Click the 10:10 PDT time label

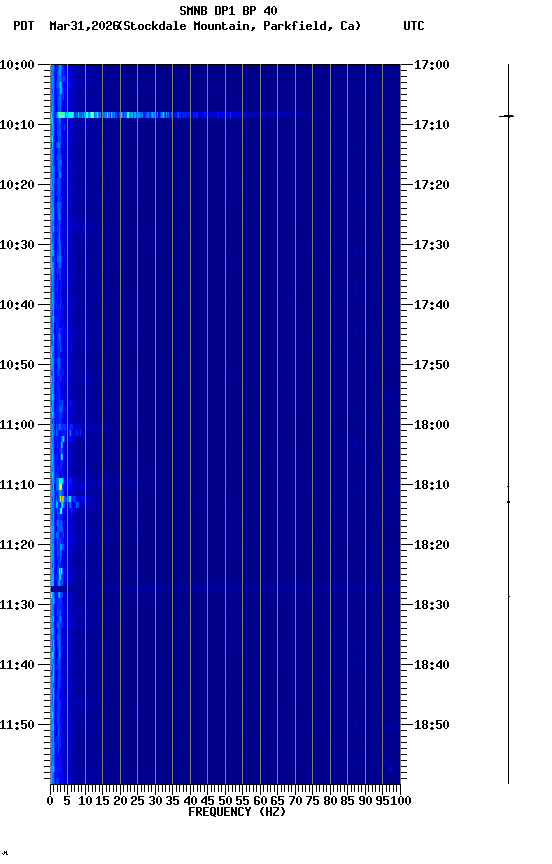coord(17,125)
